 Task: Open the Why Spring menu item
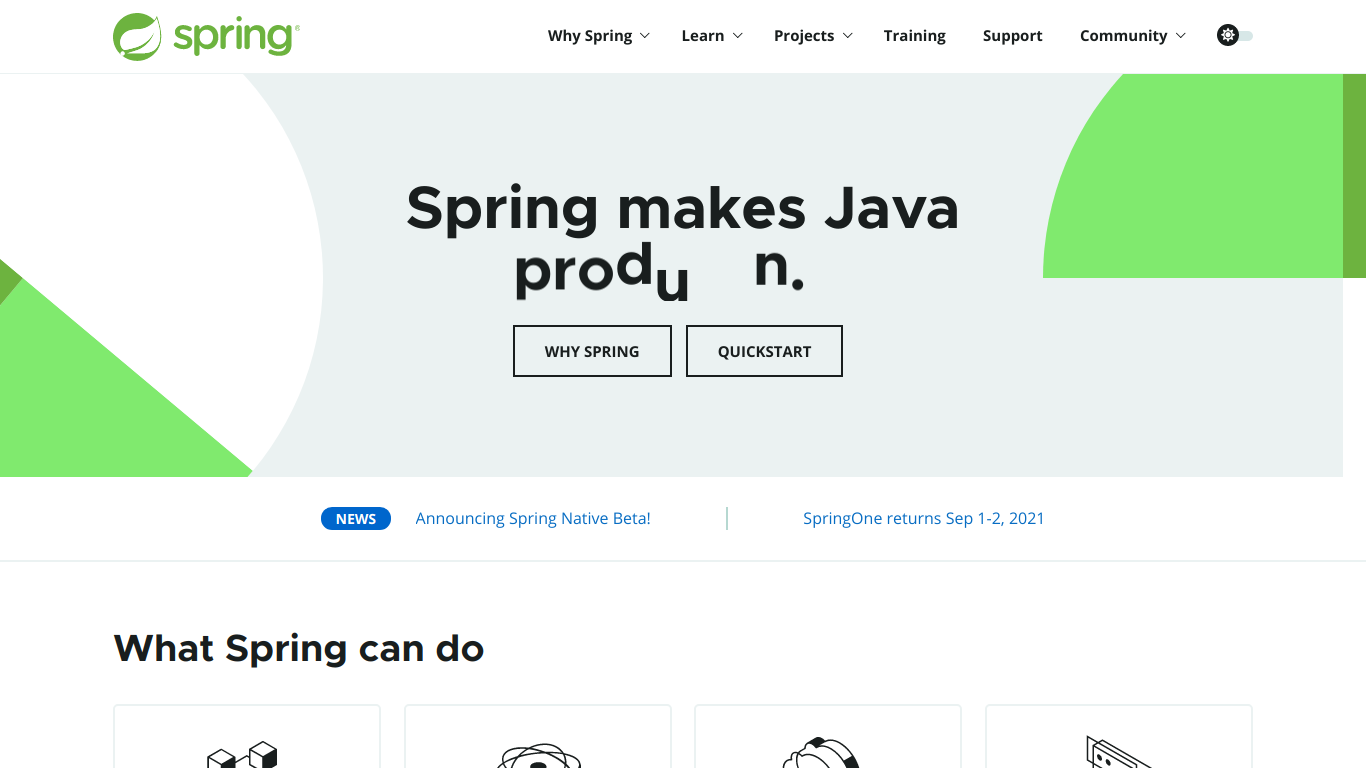[590, 36]
